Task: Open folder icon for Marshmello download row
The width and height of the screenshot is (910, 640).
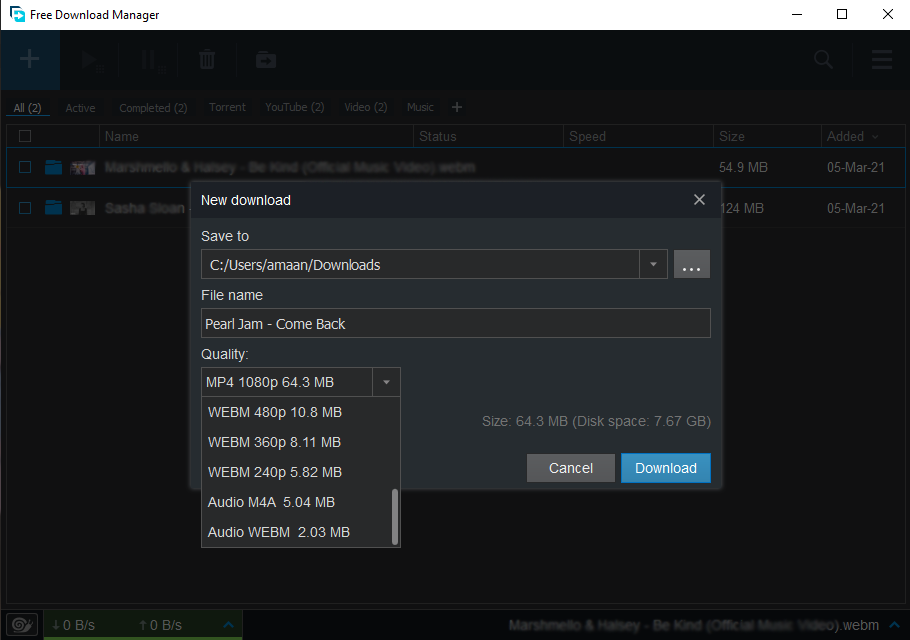Action: (53, 167)
